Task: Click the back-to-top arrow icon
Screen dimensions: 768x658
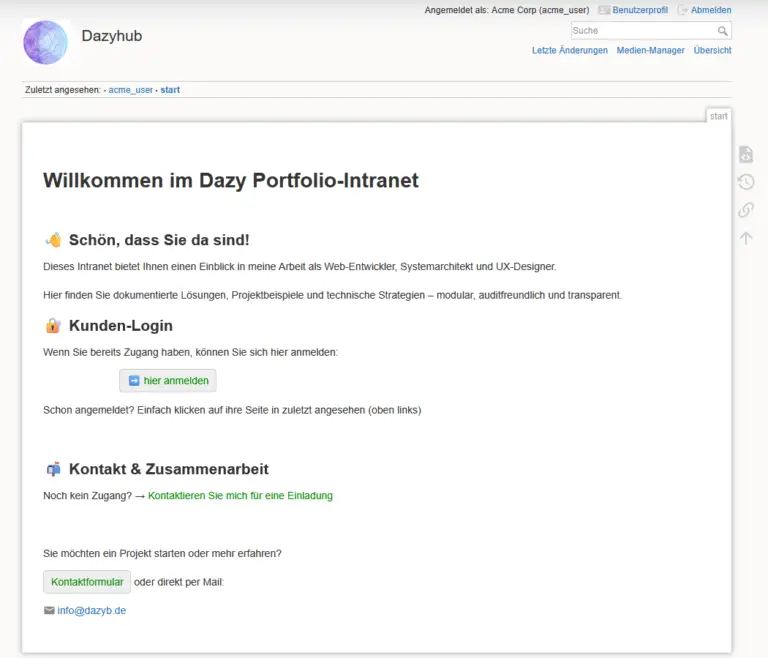Action: (746, 238)
